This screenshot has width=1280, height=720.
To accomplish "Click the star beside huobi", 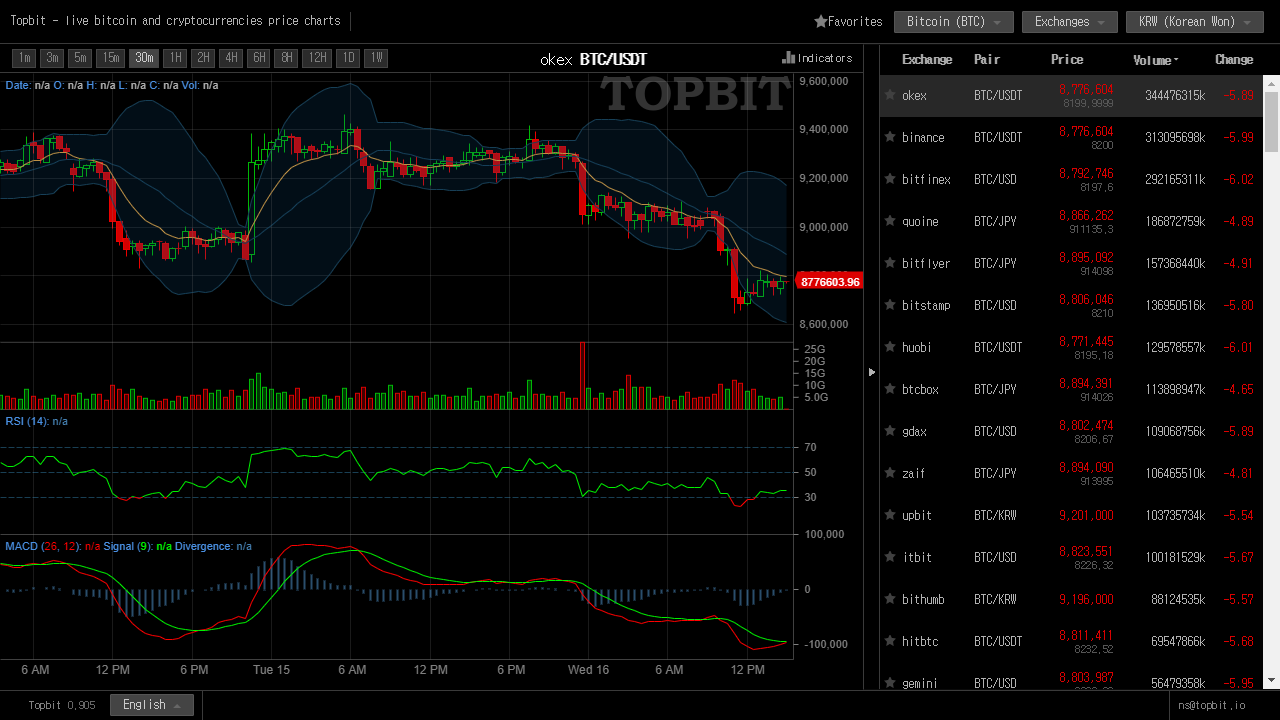I will point(889,347).
